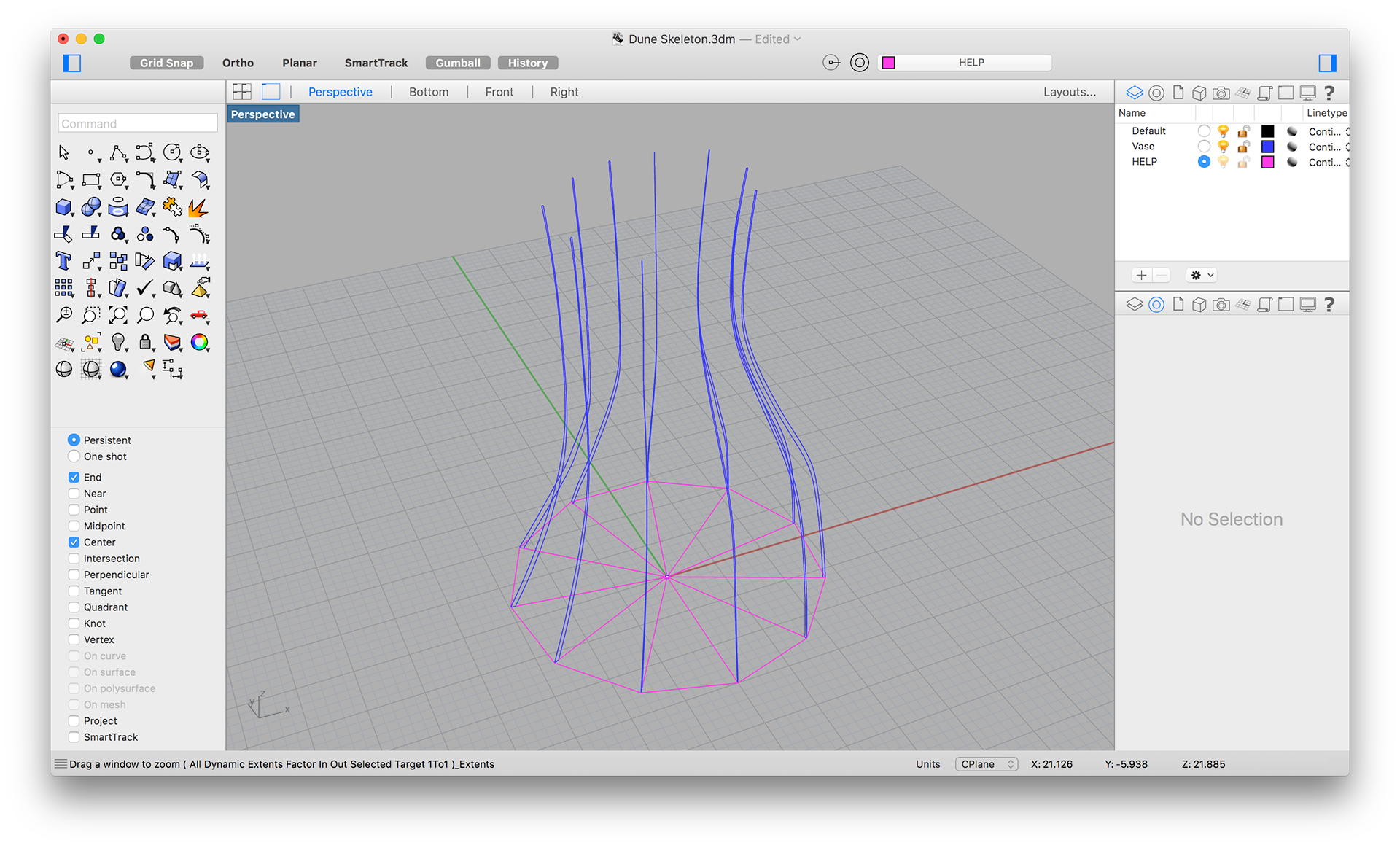Toggle Grid Snap mode
The width and height of the screenshot is (1400, 848).
click(167, 63)
